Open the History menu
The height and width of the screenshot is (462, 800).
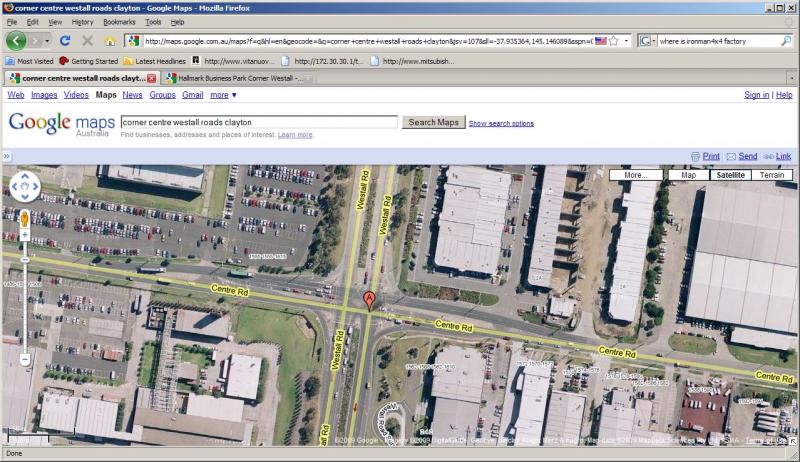pos(83,22)
